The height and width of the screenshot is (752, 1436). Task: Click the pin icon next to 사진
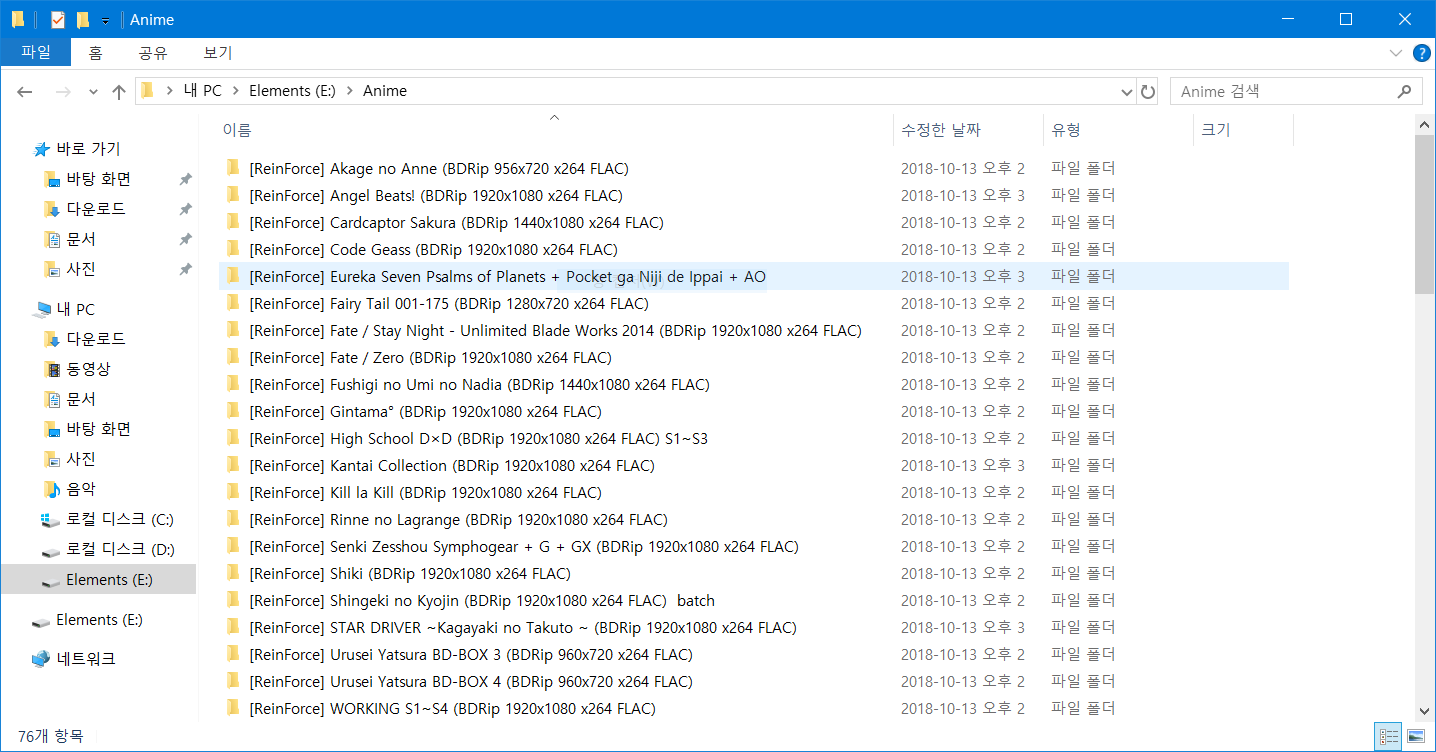coord(185,269)
